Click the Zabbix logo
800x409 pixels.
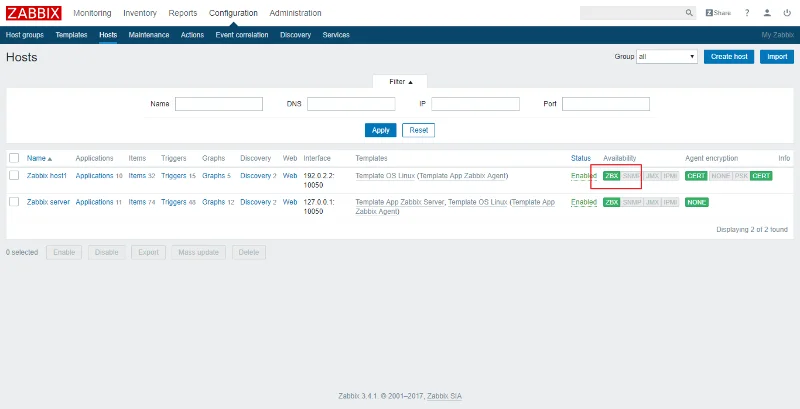[34, 13]
